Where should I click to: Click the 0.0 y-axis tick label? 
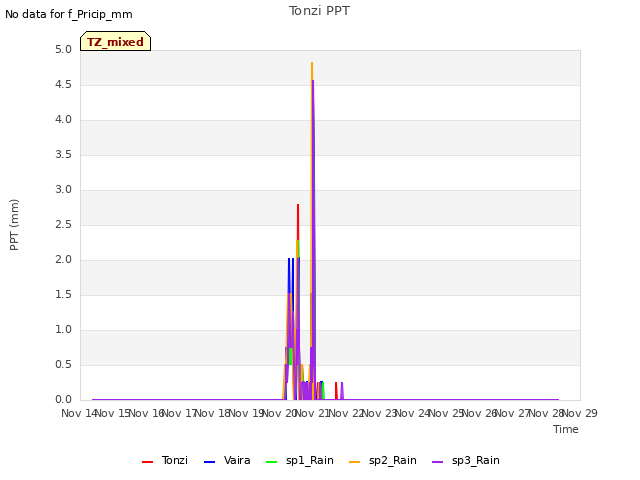63,400
